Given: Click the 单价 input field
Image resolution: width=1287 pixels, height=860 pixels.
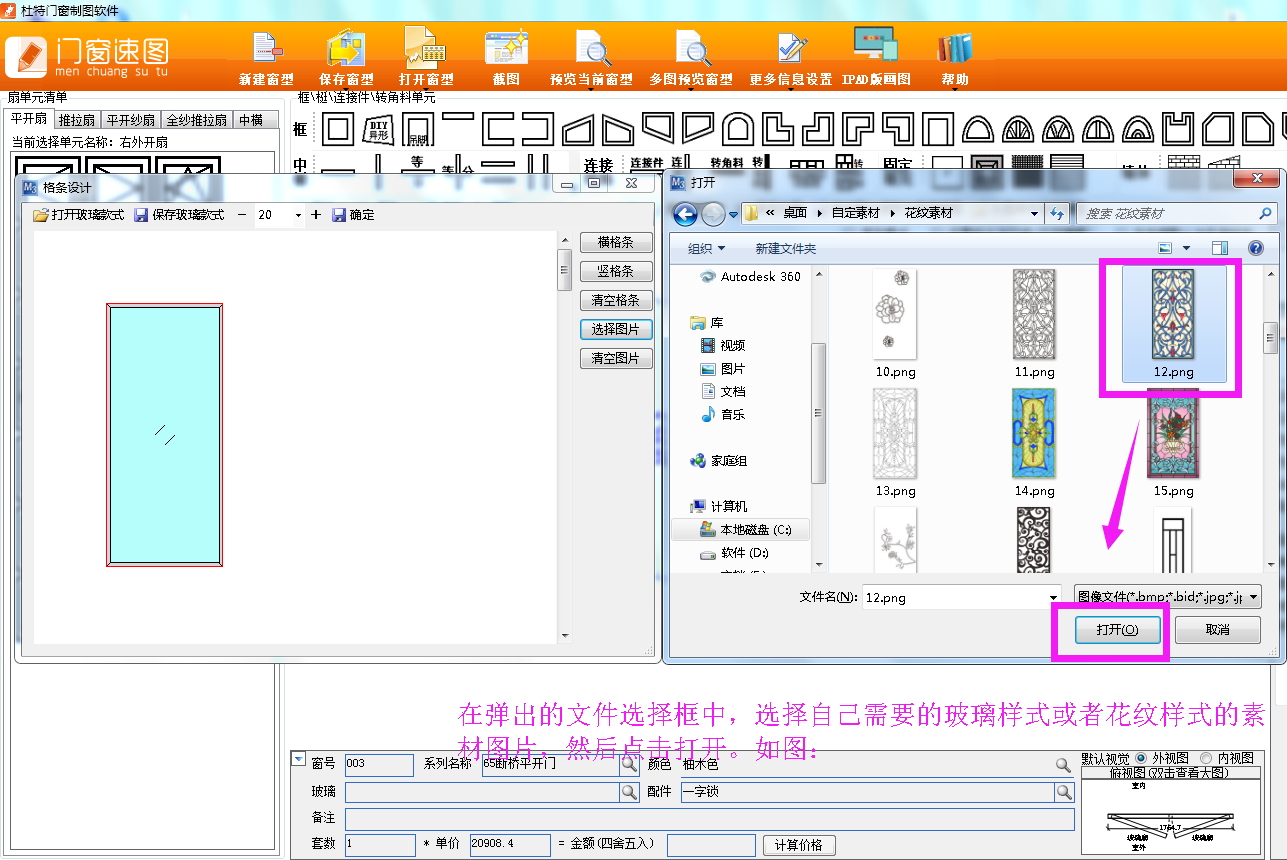Looking at the screenshot, I should tap(509, 845).
